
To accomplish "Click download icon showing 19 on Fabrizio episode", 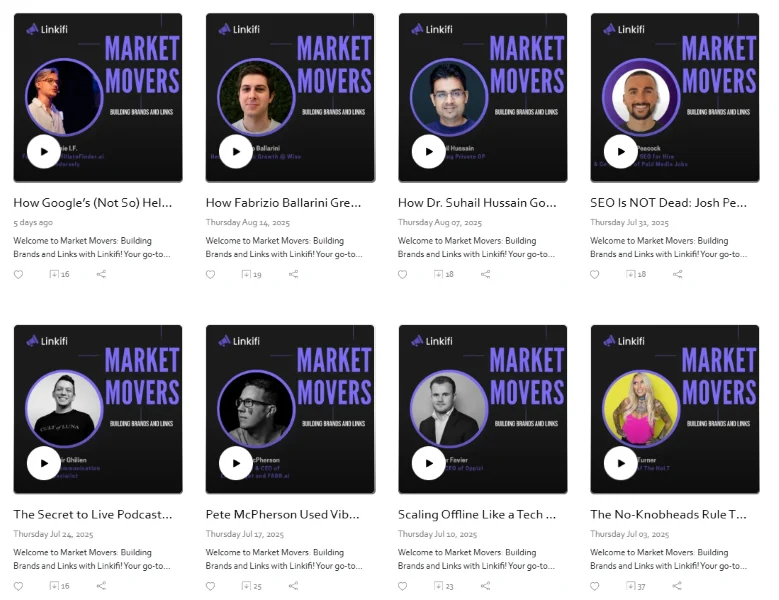I will [246, 274].
